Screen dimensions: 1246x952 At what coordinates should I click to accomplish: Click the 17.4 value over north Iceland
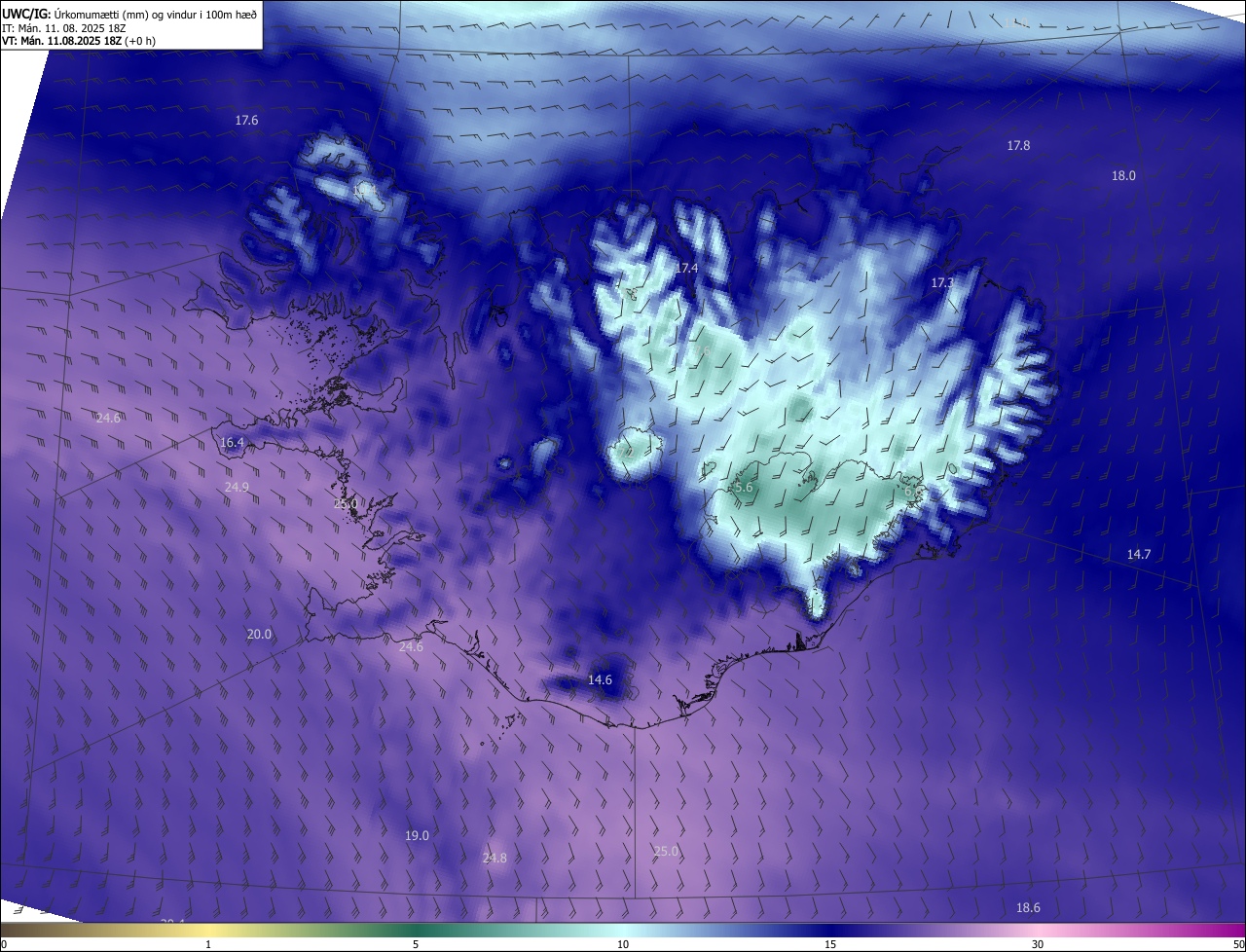tap(687, 268)
